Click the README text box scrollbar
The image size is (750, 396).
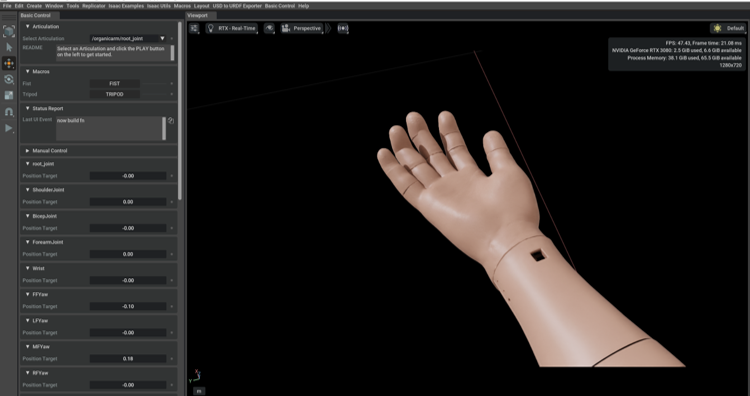173,53
